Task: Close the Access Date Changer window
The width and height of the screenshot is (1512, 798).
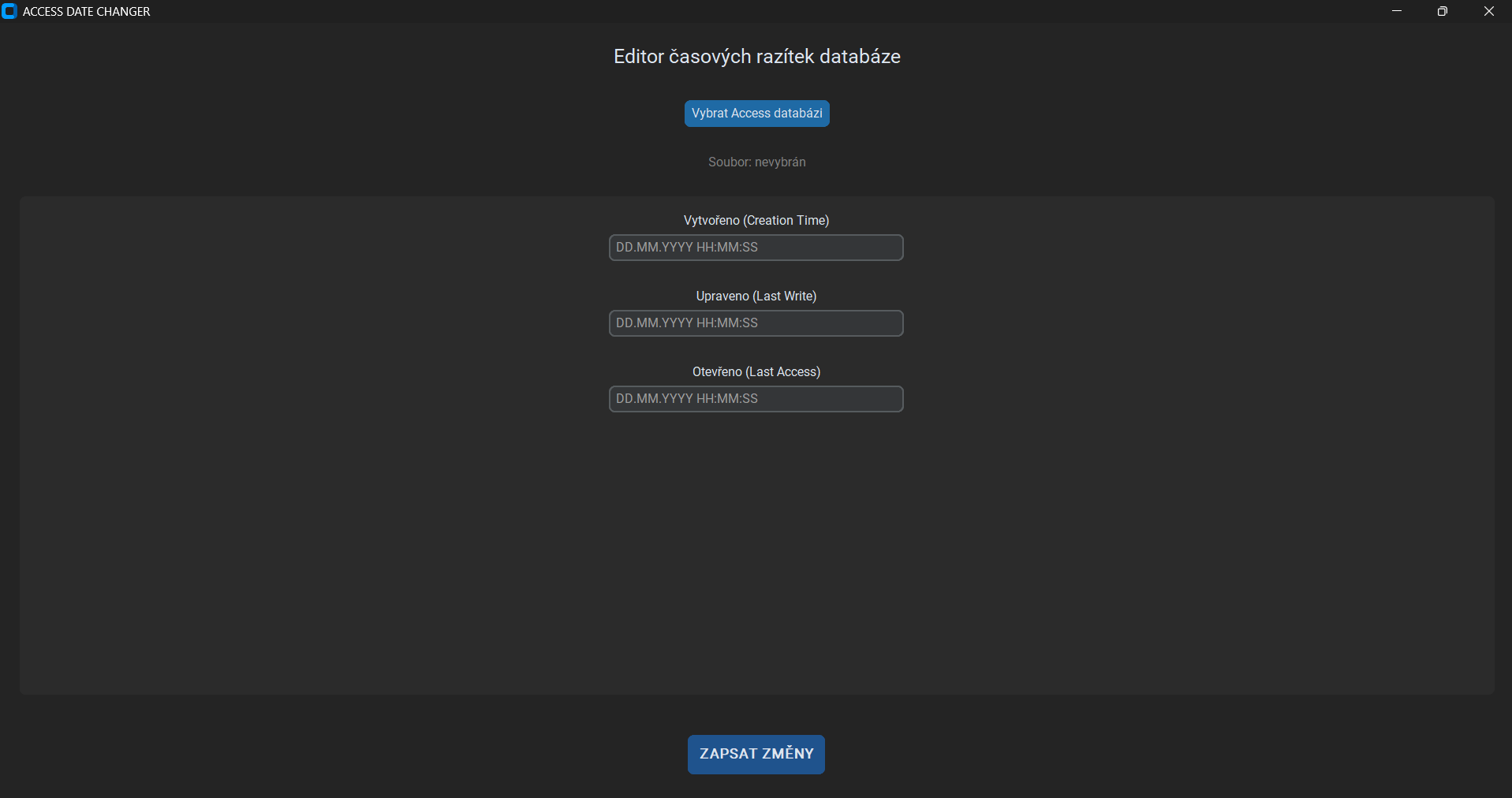Action: 1489,11
